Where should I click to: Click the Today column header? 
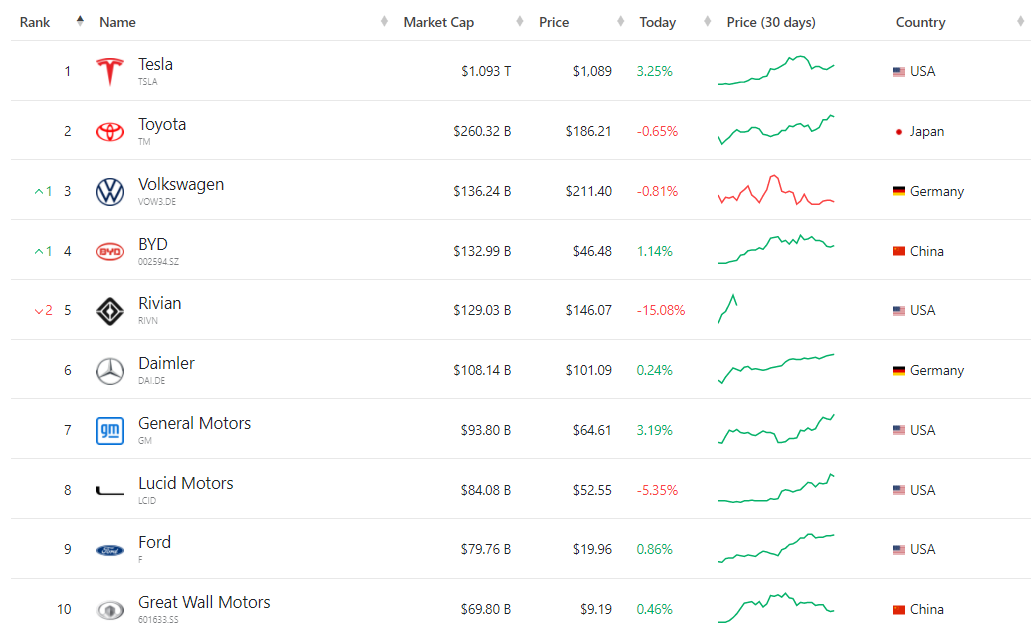pos(657,22)
